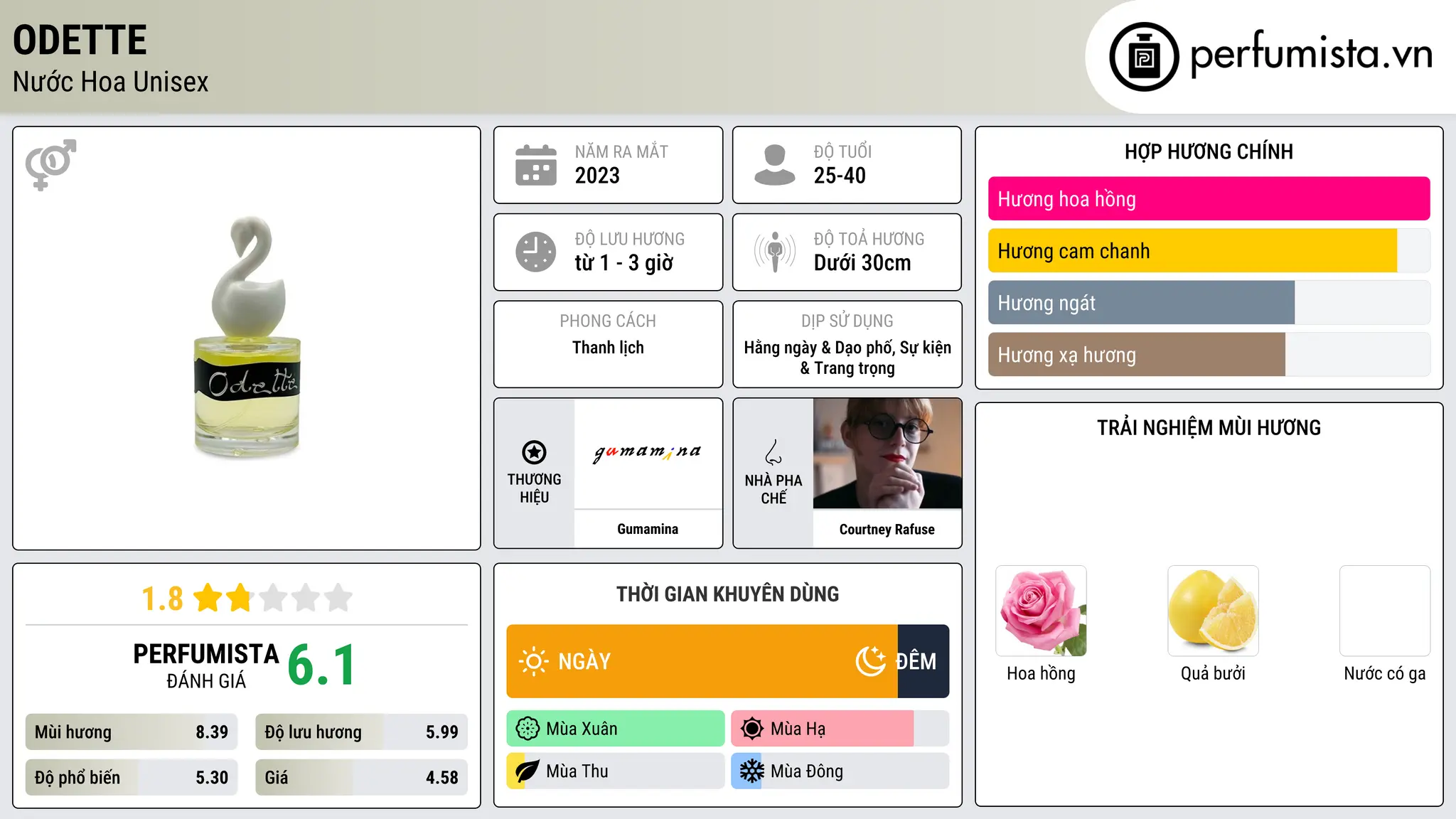Click the dark ĐÊM segment of the day bar
The width and height of the screenshot is (1456, 819).
click(924, 661)
